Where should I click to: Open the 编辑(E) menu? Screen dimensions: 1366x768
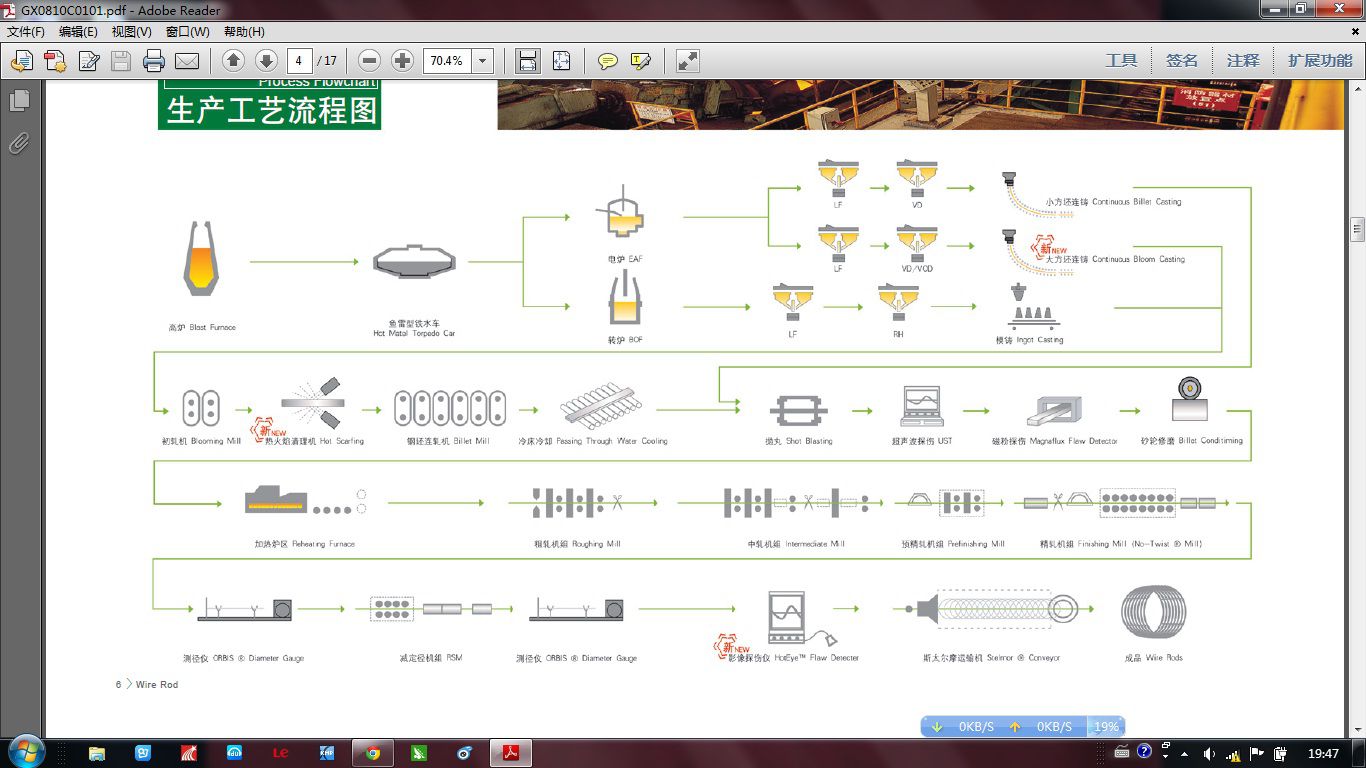(78, 32)
